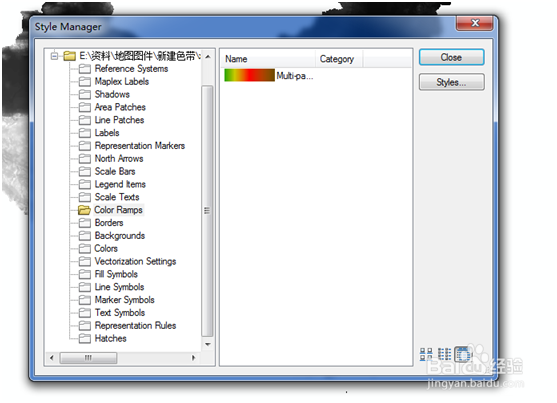
Task: Click the Backgrounds folder icon
Action: (85, 236)
